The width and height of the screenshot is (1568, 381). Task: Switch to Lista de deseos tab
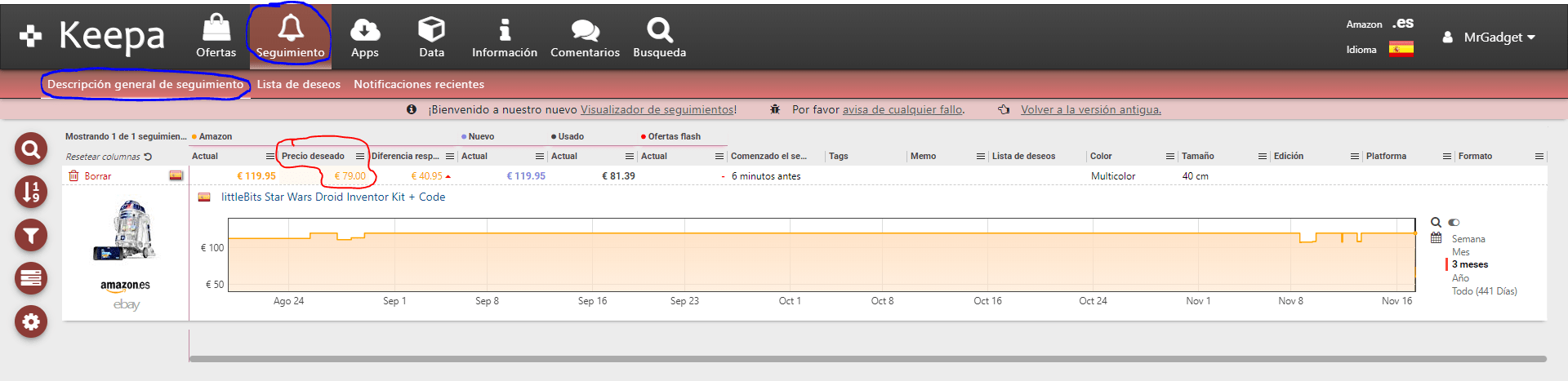[x=298, y=84]
